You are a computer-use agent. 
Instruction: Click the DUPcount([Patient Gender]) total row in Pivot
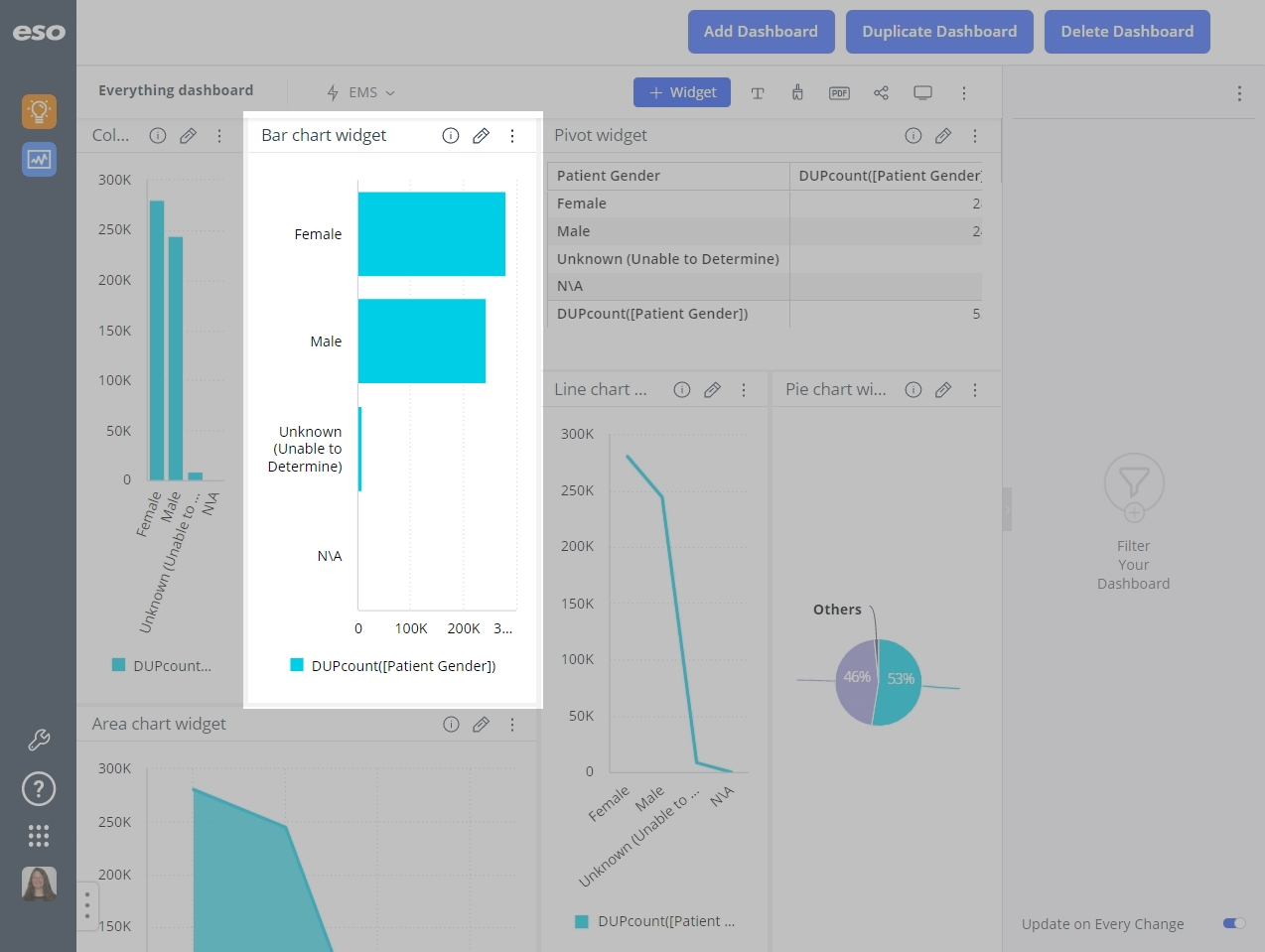[765, 314]
